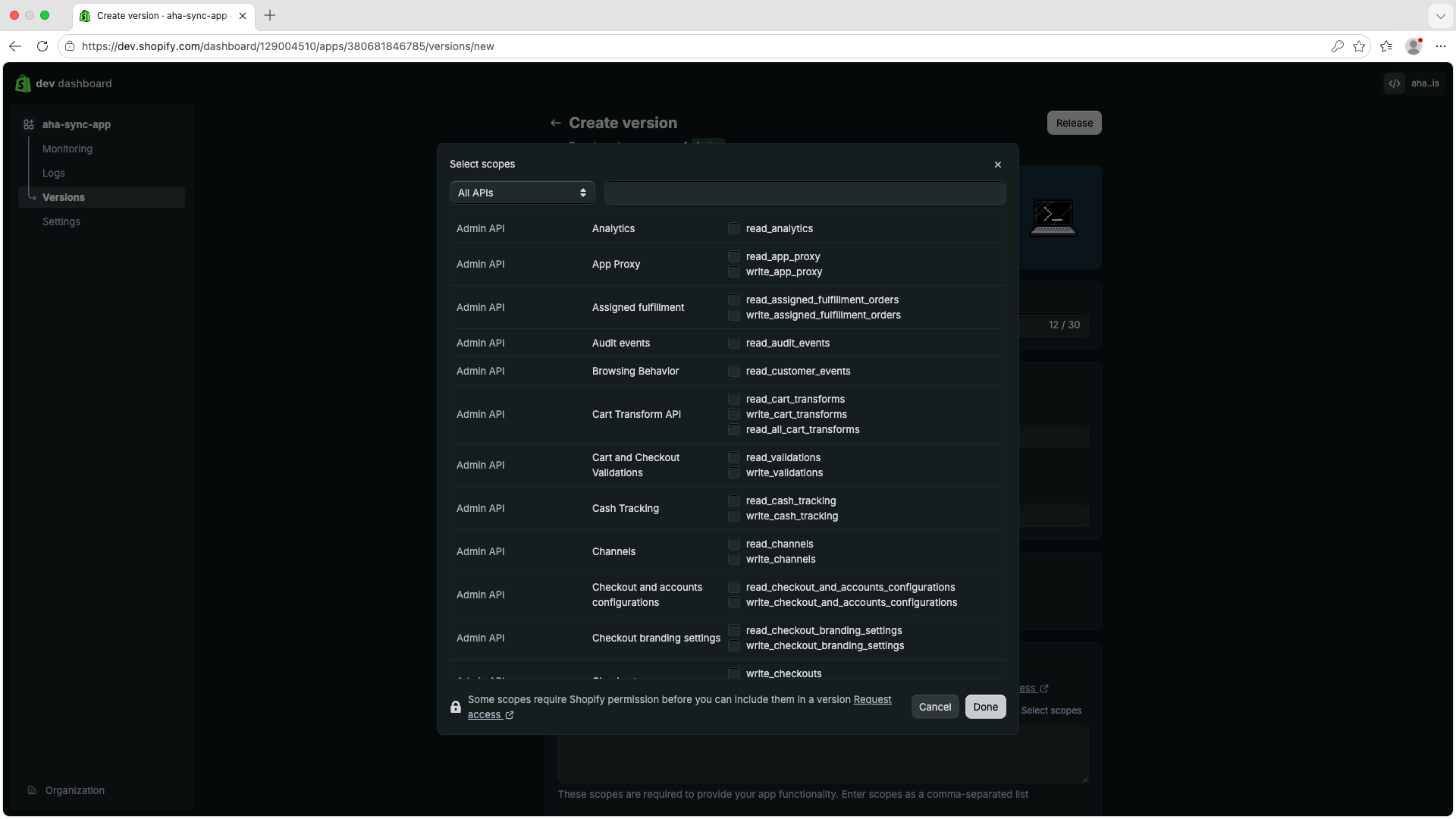This screenshot has width=1456, height=819.
Task: Select the write_validations checkbox
Action: pos(734,472)
